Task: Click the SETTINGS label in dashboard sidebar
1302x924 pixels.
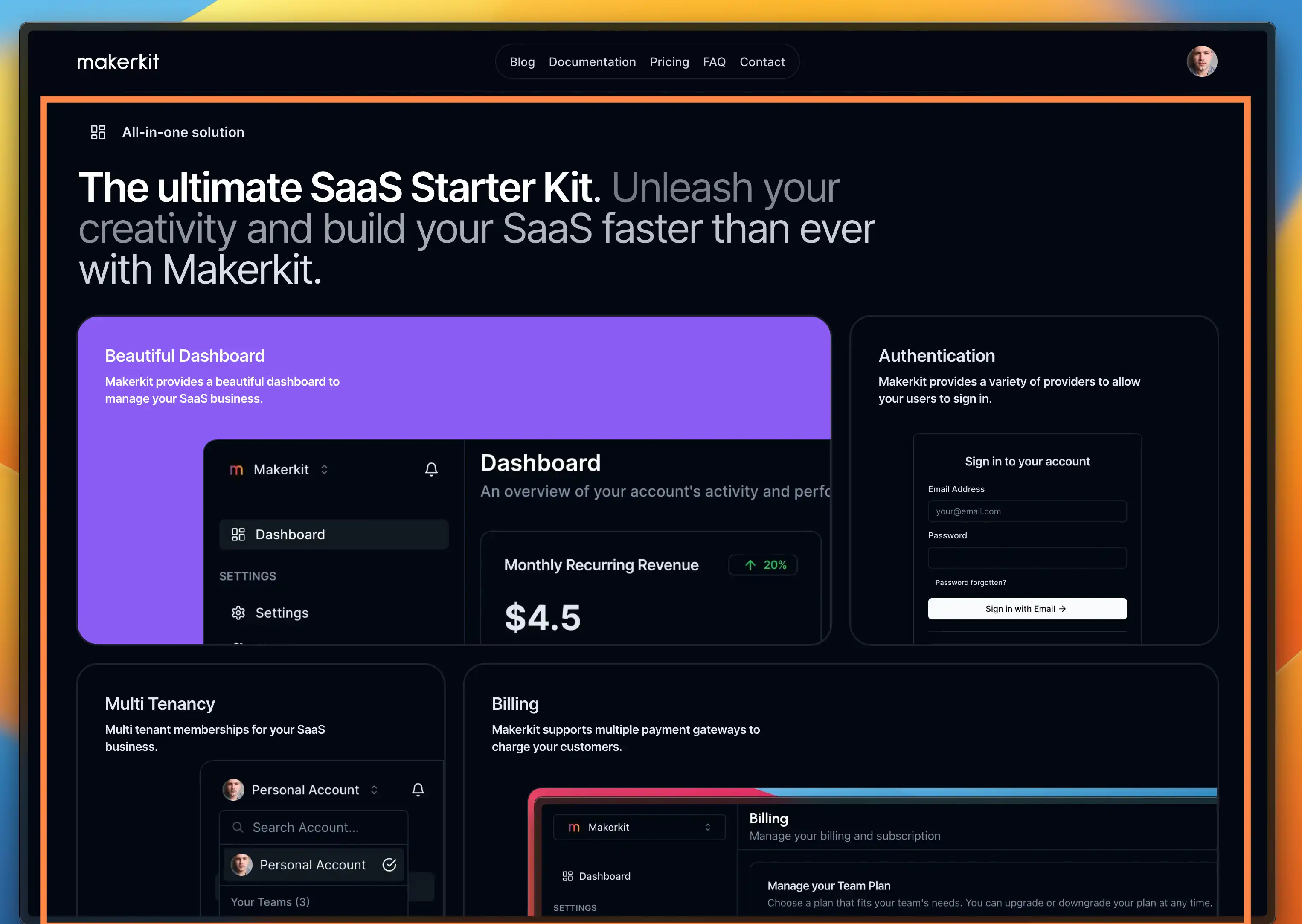Action: click(x=247, y=576)
